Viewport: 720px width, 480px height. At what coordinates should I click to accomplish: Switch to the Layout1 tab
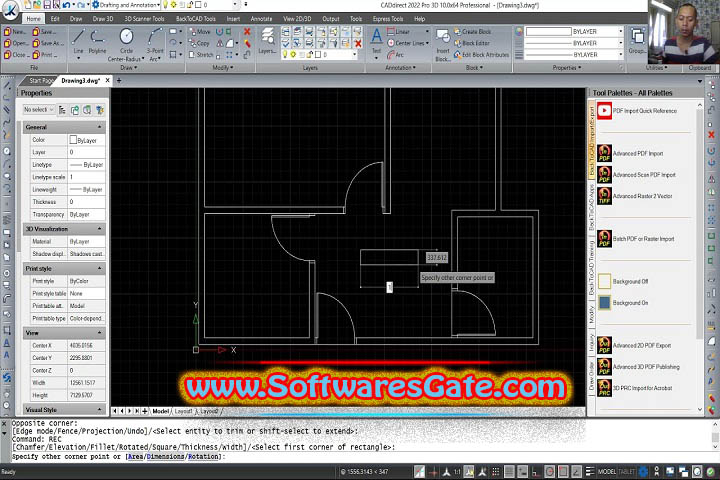tap(183, 411)
